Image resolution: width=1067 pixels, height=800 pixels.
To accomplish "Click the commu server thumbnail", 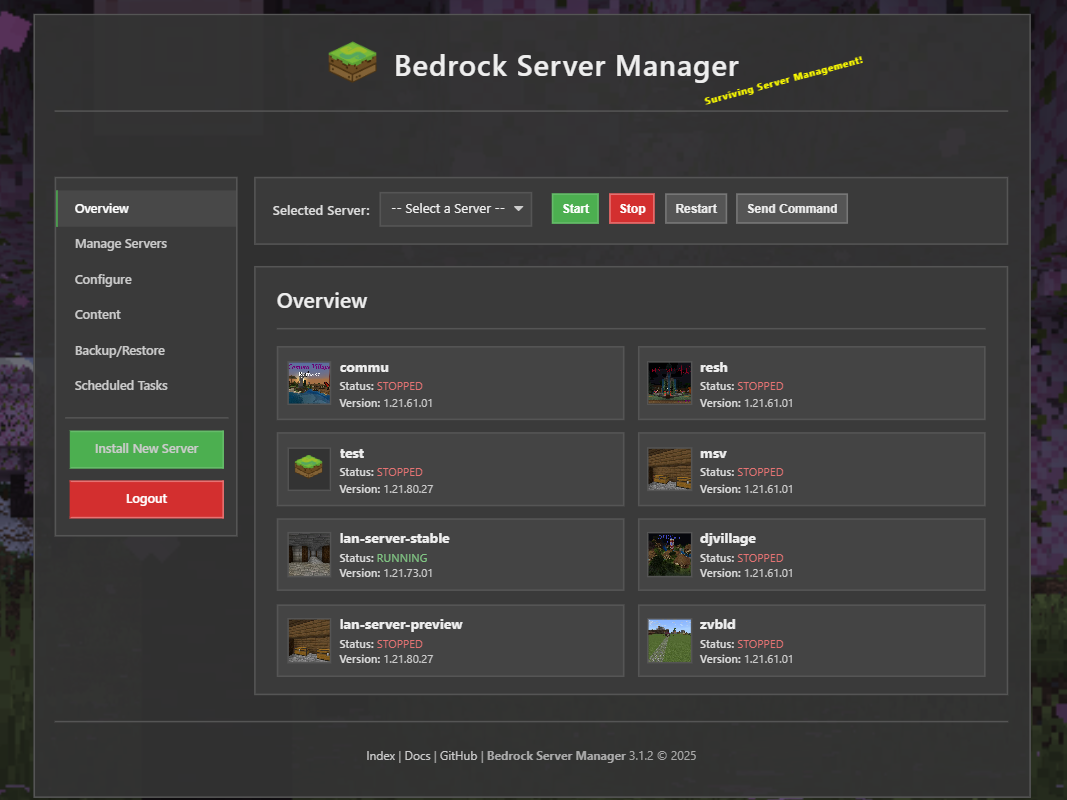I will click(x=309, y=383).
